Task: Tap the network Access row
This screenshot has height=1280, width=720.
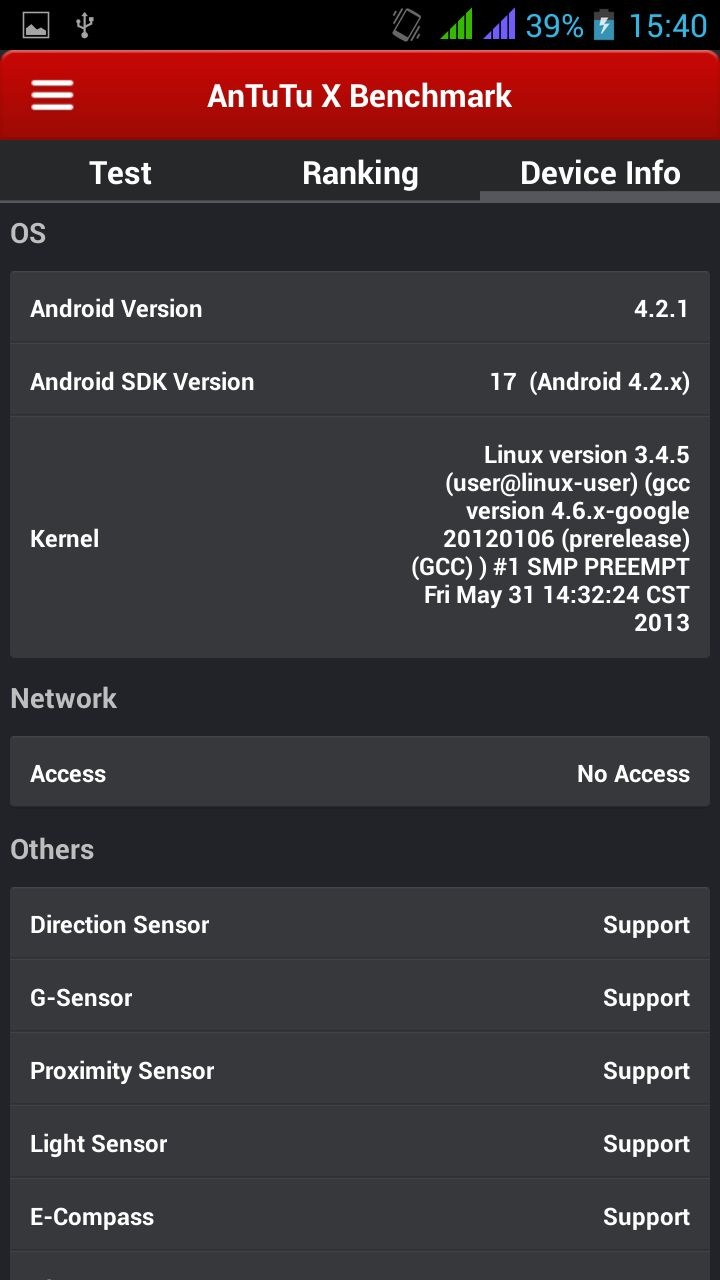Action: [x=360, y=773]
